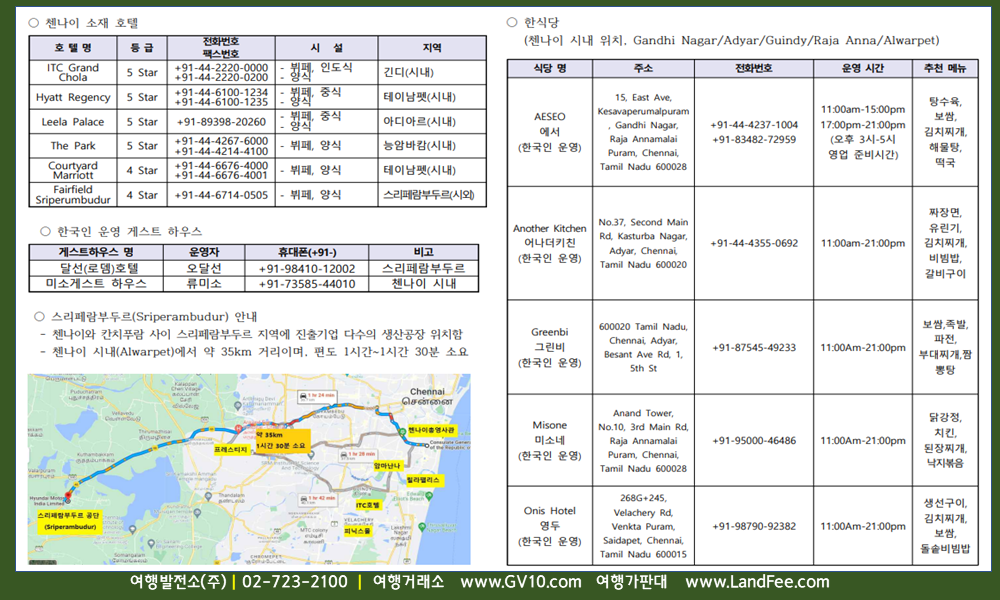The height and width of the screenshot is (600, 1000).
Task: Click the yellow '프레스티지' map label
Action: click(231, 450)
